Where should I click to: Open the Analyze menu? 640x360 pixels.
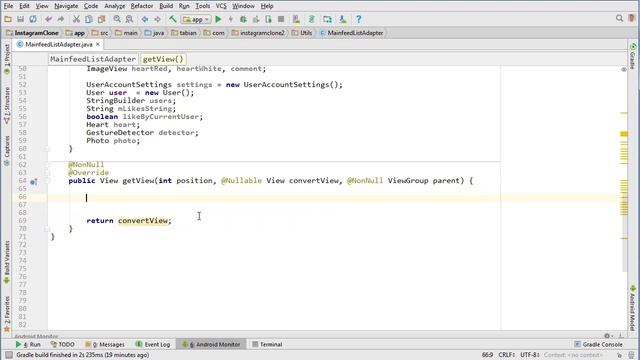pos(114,6)
